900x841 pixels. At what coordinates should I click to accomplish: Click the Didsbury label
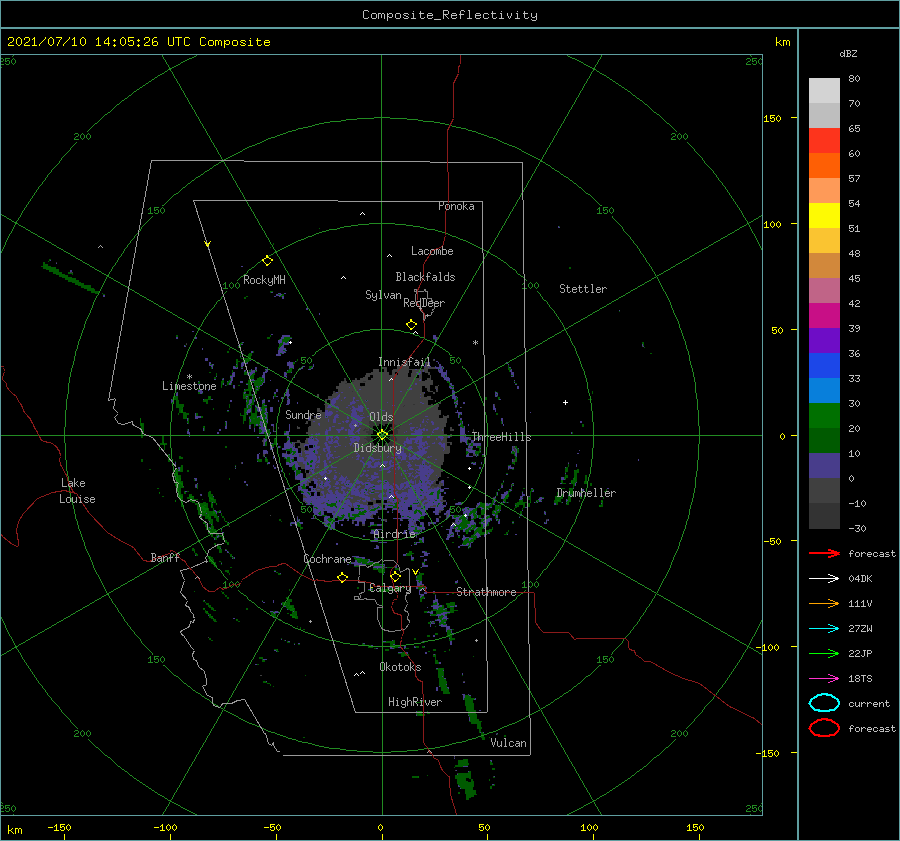click(x=377, y=448)
